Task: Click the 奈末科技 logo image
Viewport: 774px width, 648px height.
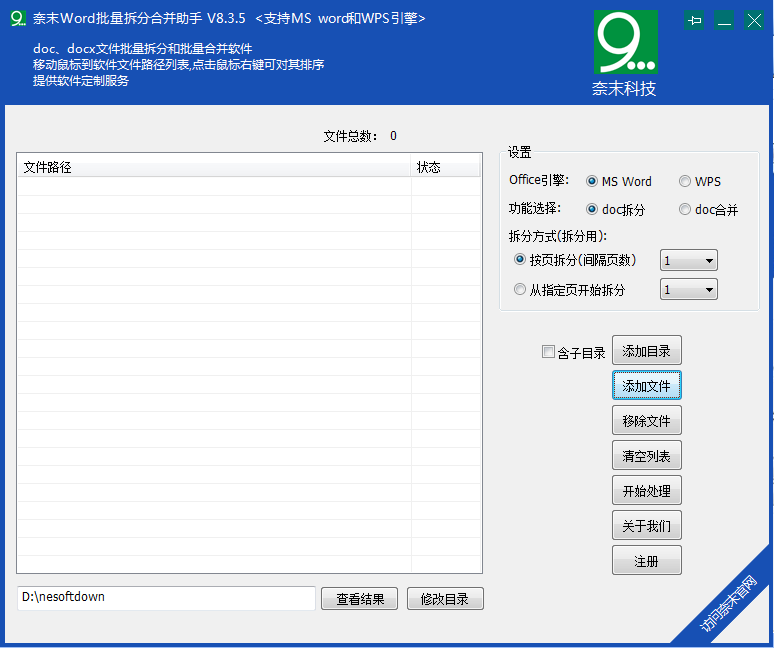Action: pyautogui.click(x=625, y=53)
